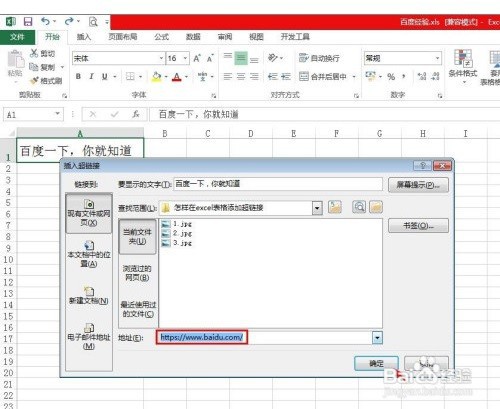Toggle bottom vertical alignment

[x=254, y=60]
